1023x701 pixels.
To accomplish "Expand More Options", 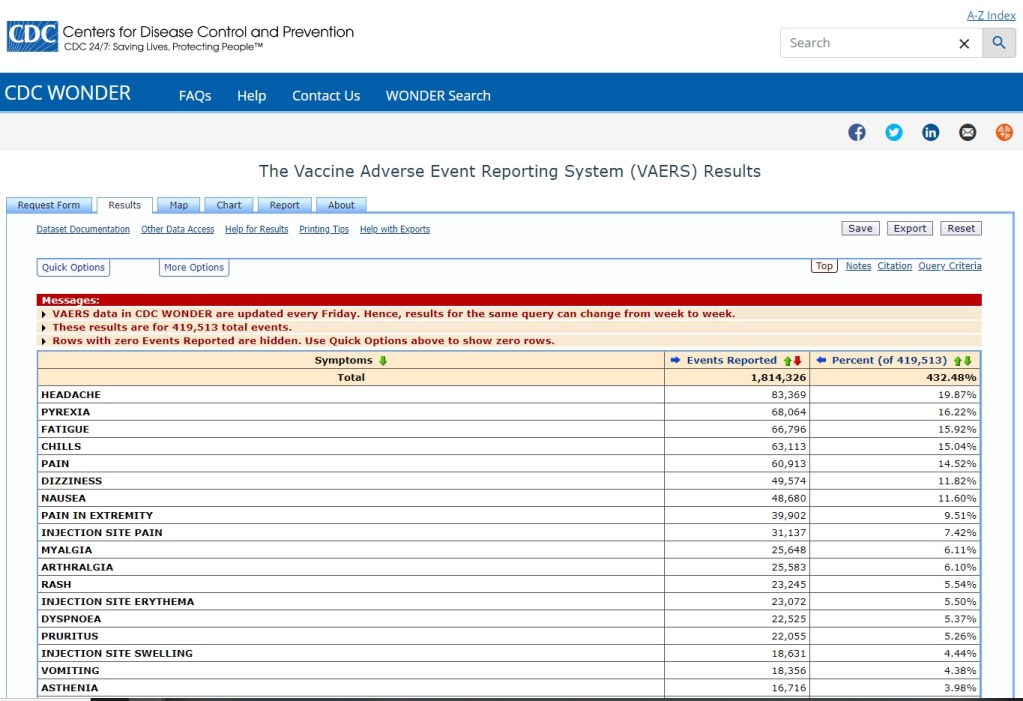I will [x=194, y=268].
